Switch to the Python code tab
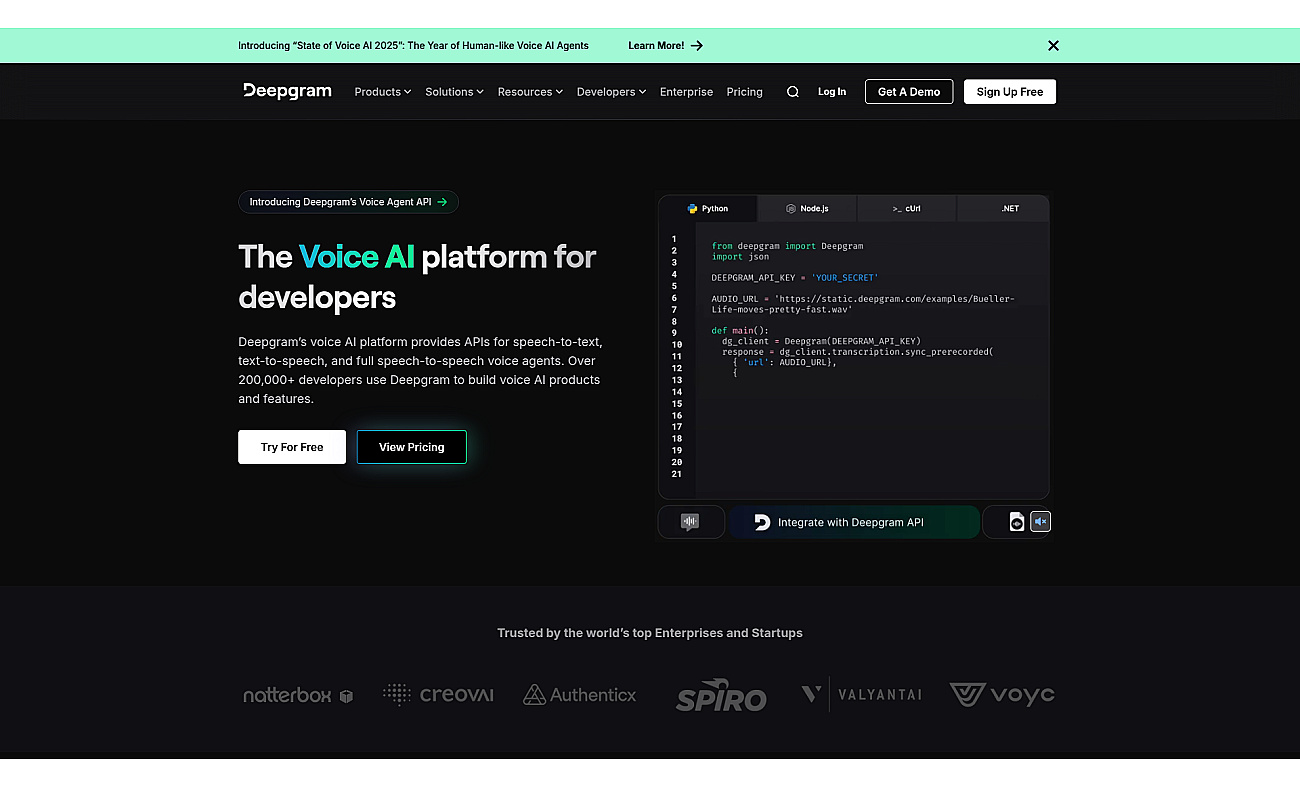The width and height of the screenshot is (1300, 788). coord(708,209)
